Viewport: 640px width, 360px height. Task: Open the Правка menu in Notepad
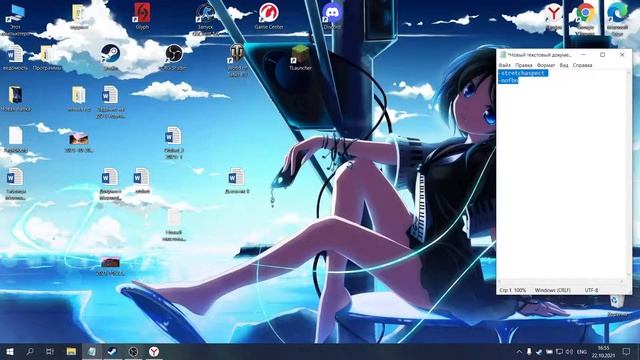523,65
